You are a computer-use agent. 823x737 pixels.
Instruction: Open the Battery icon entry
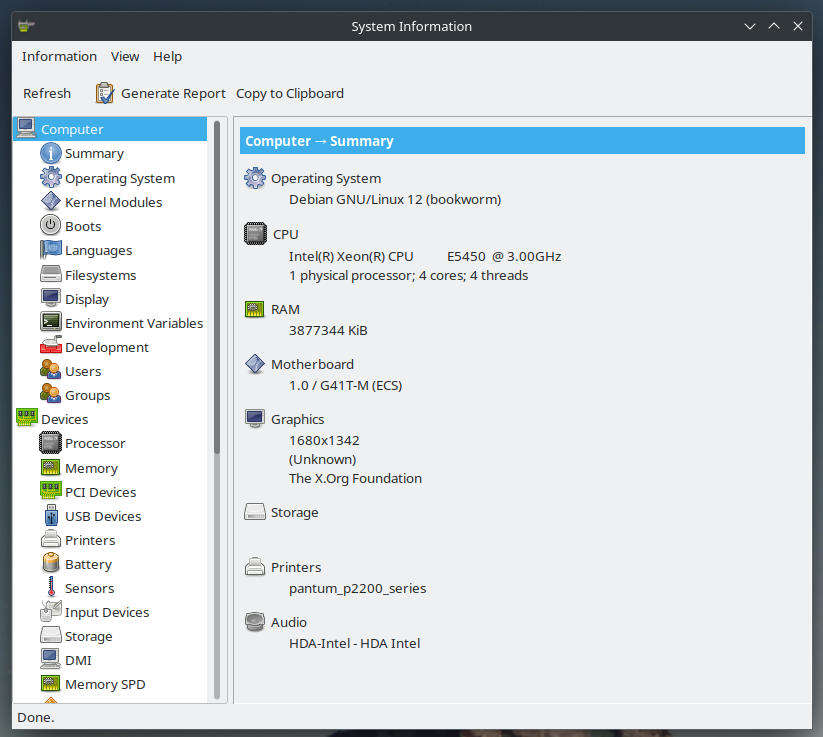50,564
